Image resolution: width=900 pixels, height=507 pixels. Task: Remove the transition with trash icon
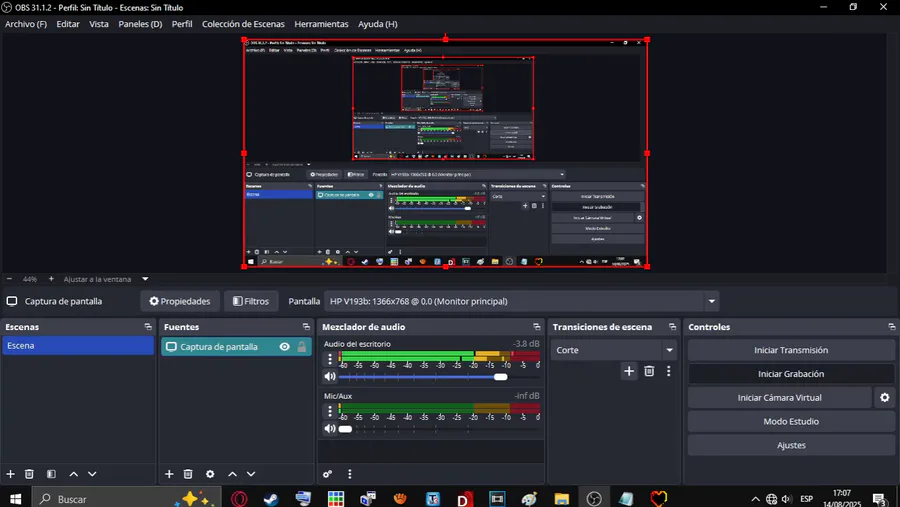pos(649,371)
